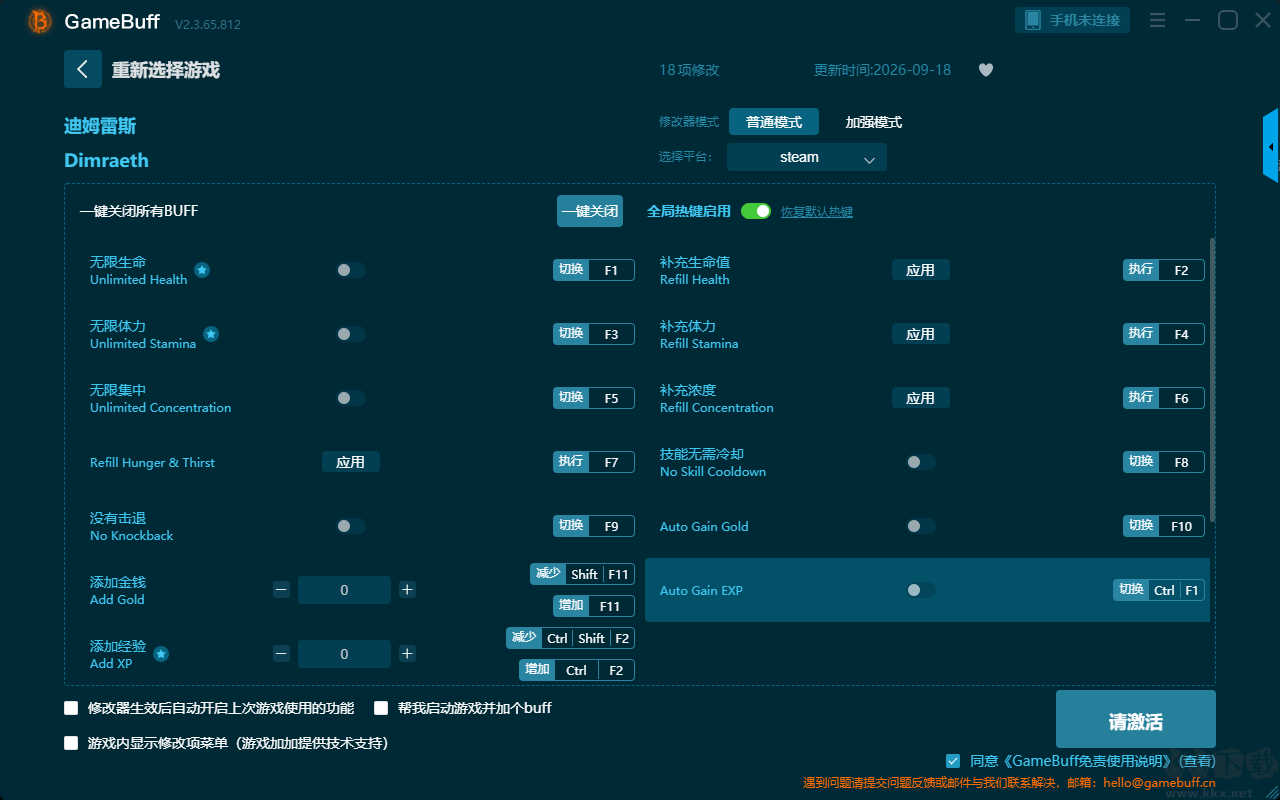Enable the No Knockback switch
The width and height of the screenshot is (1280, 800).
click(351, 526)
